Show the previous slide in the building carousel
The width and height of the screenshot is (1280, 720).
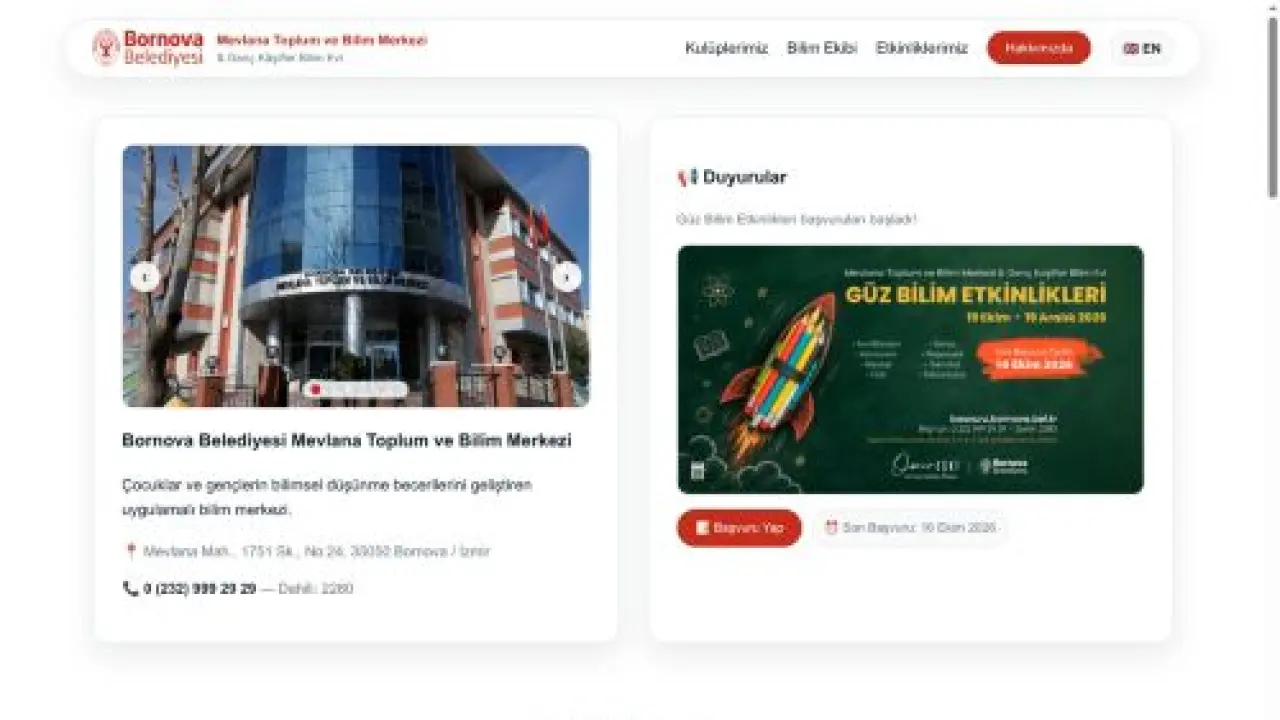point(145,277)
